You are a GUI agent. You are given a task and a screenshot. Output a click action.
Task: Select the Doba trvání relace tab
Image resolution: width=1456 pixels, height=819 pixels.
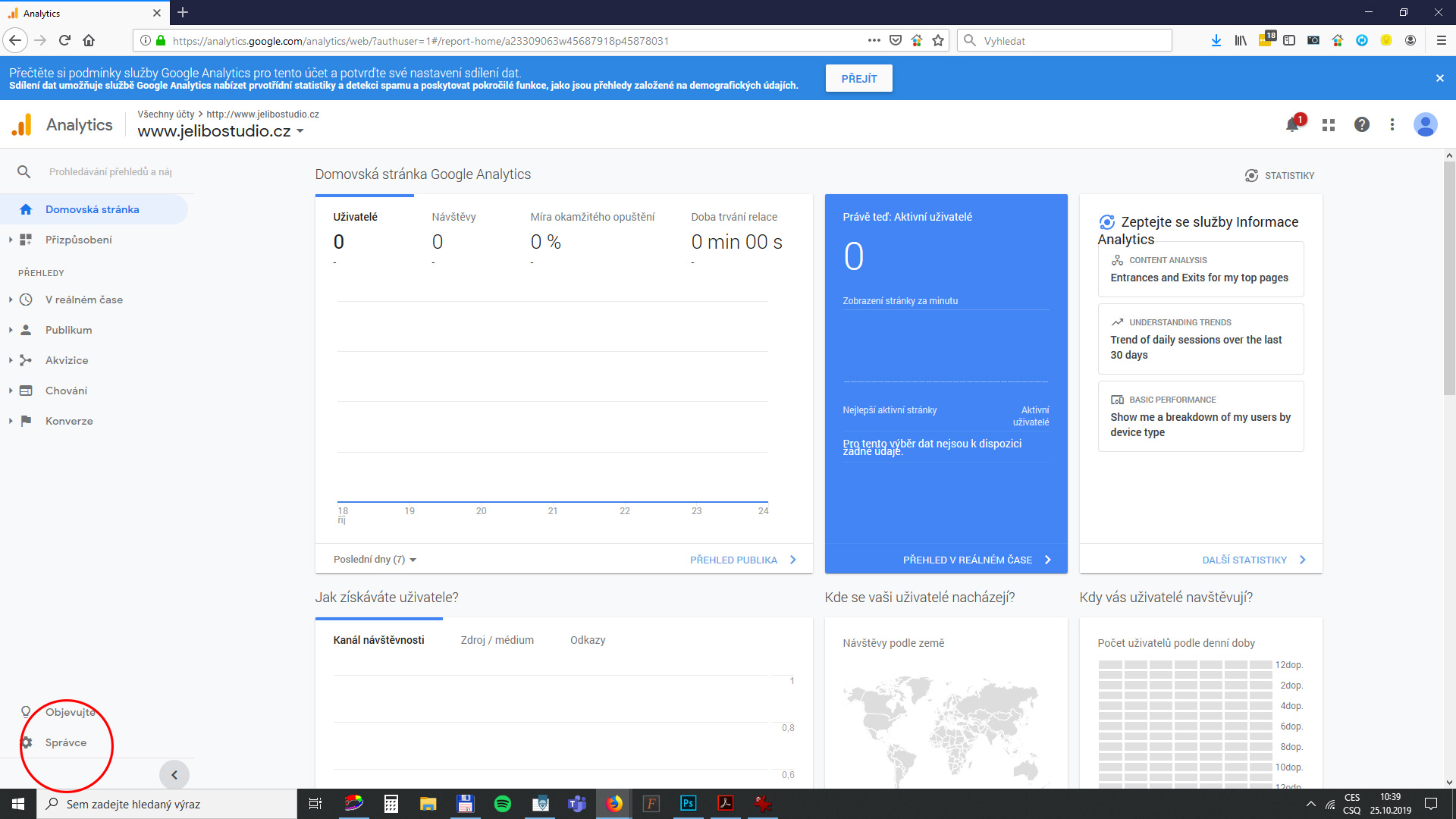[x=736, y=231]
